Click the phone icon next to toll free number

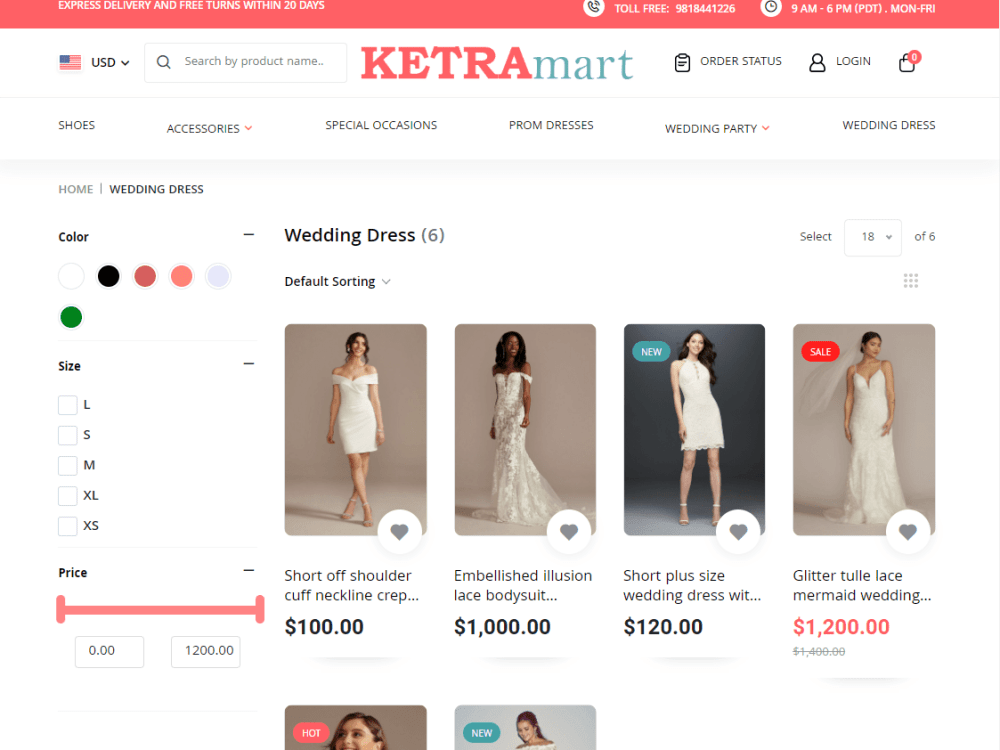tap(596, 8)
